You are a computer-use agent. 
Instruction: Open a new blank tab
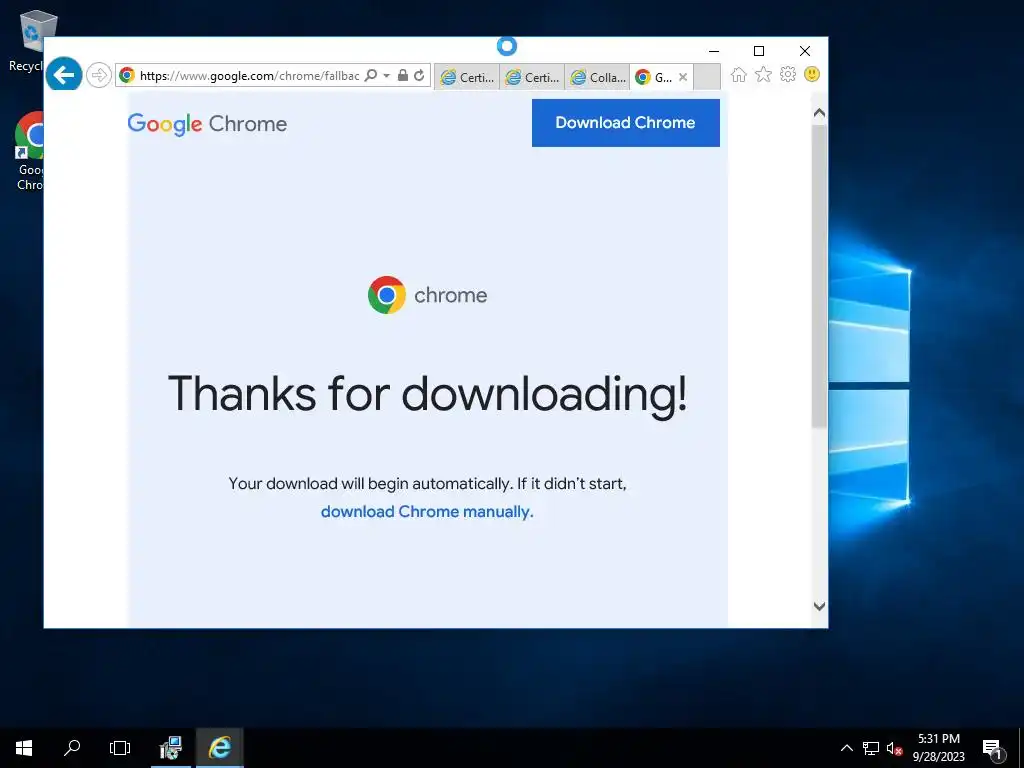pyautogui.click(x=707, y=77)
